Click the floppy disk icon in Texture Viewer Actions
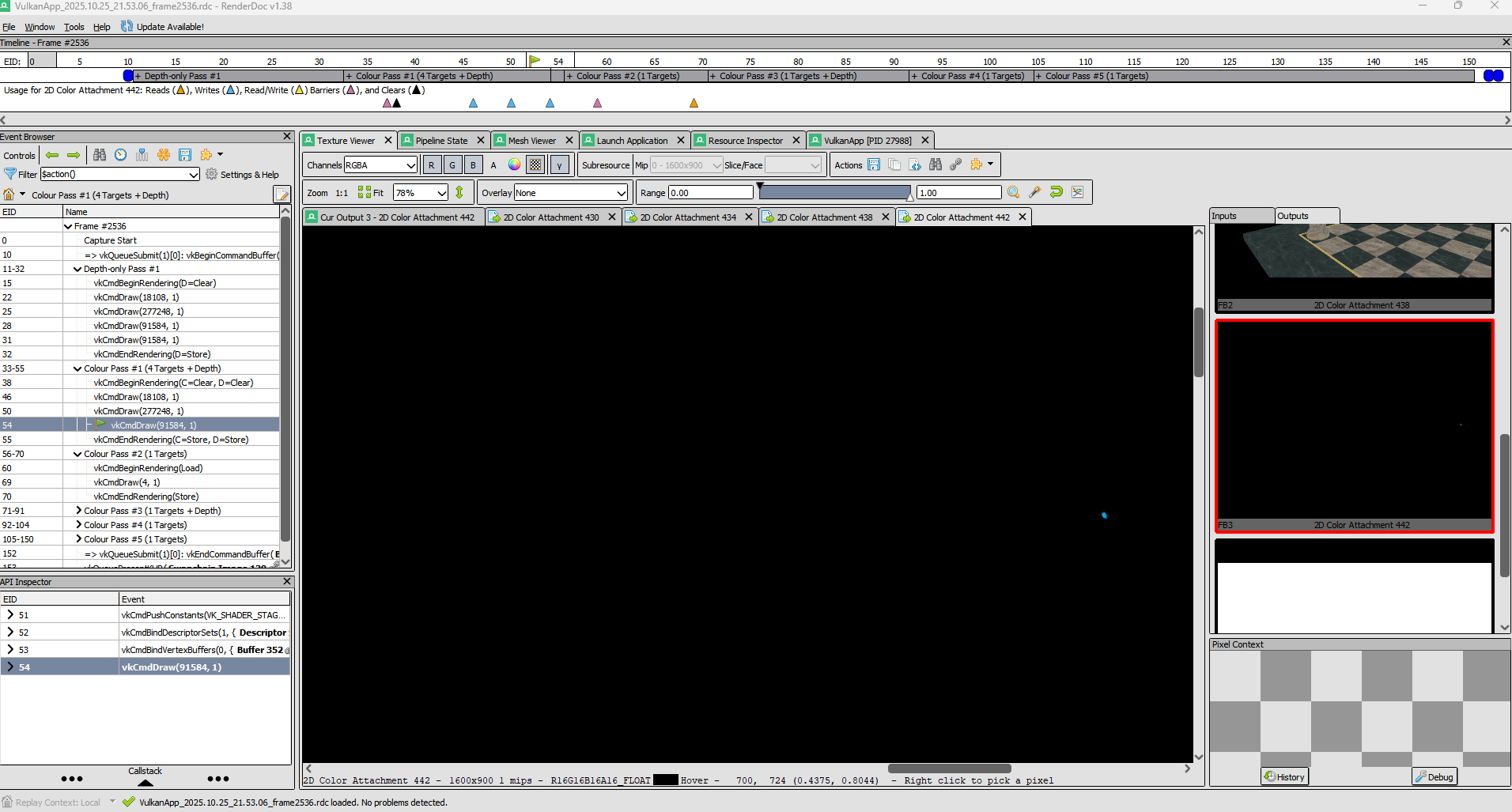The image size is (1512, 812). tap(874, 164)
